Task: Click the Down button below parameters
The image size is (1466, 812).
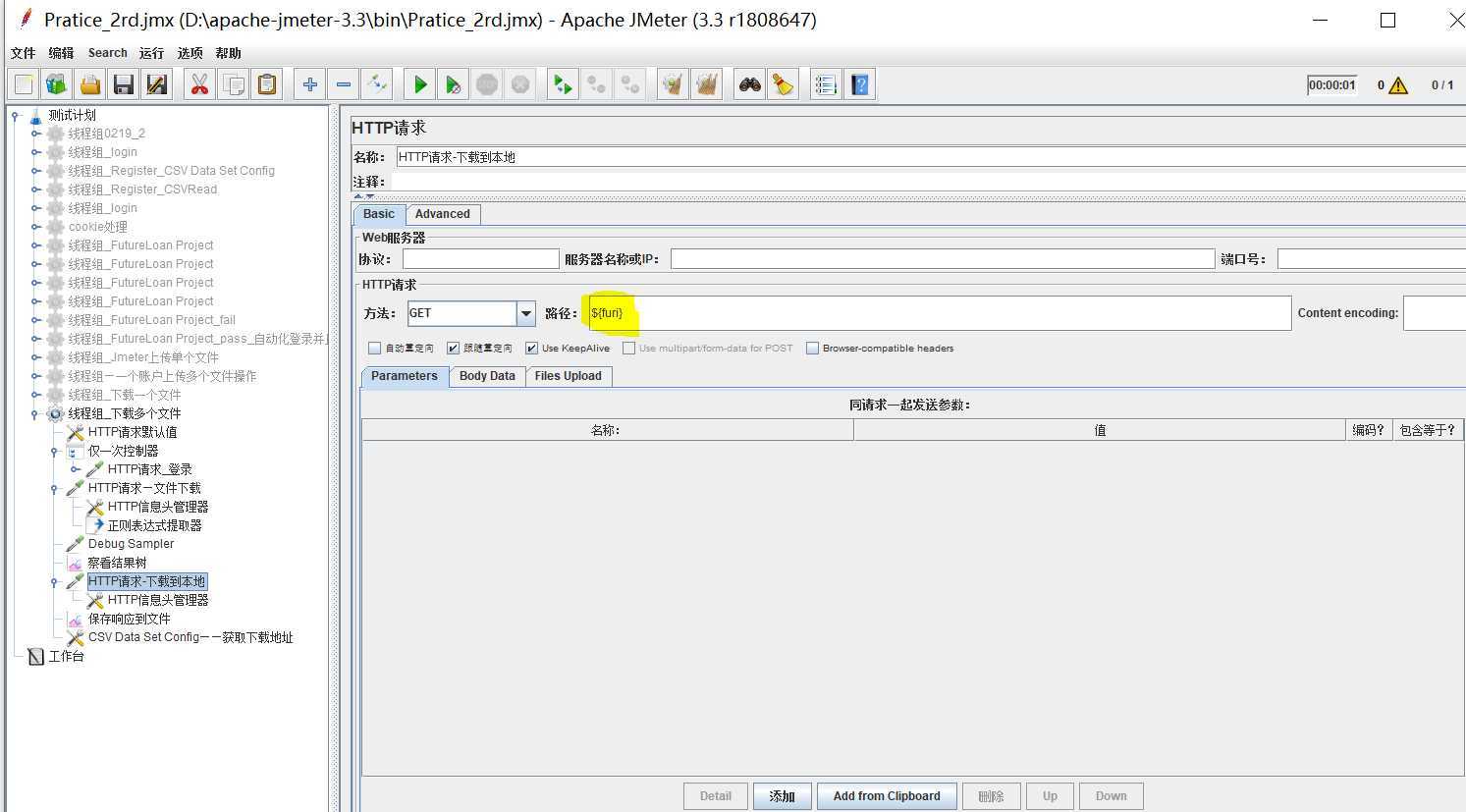Action: pos(1112,796)
